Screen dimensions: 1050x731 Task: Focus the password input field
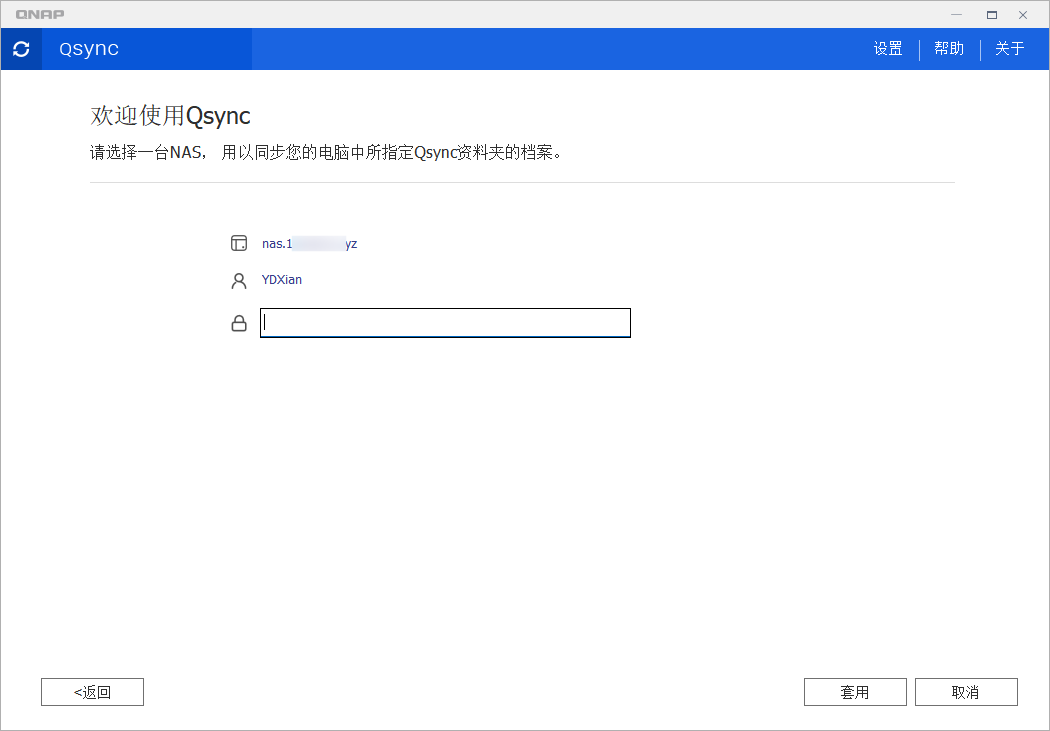[445, 323]
